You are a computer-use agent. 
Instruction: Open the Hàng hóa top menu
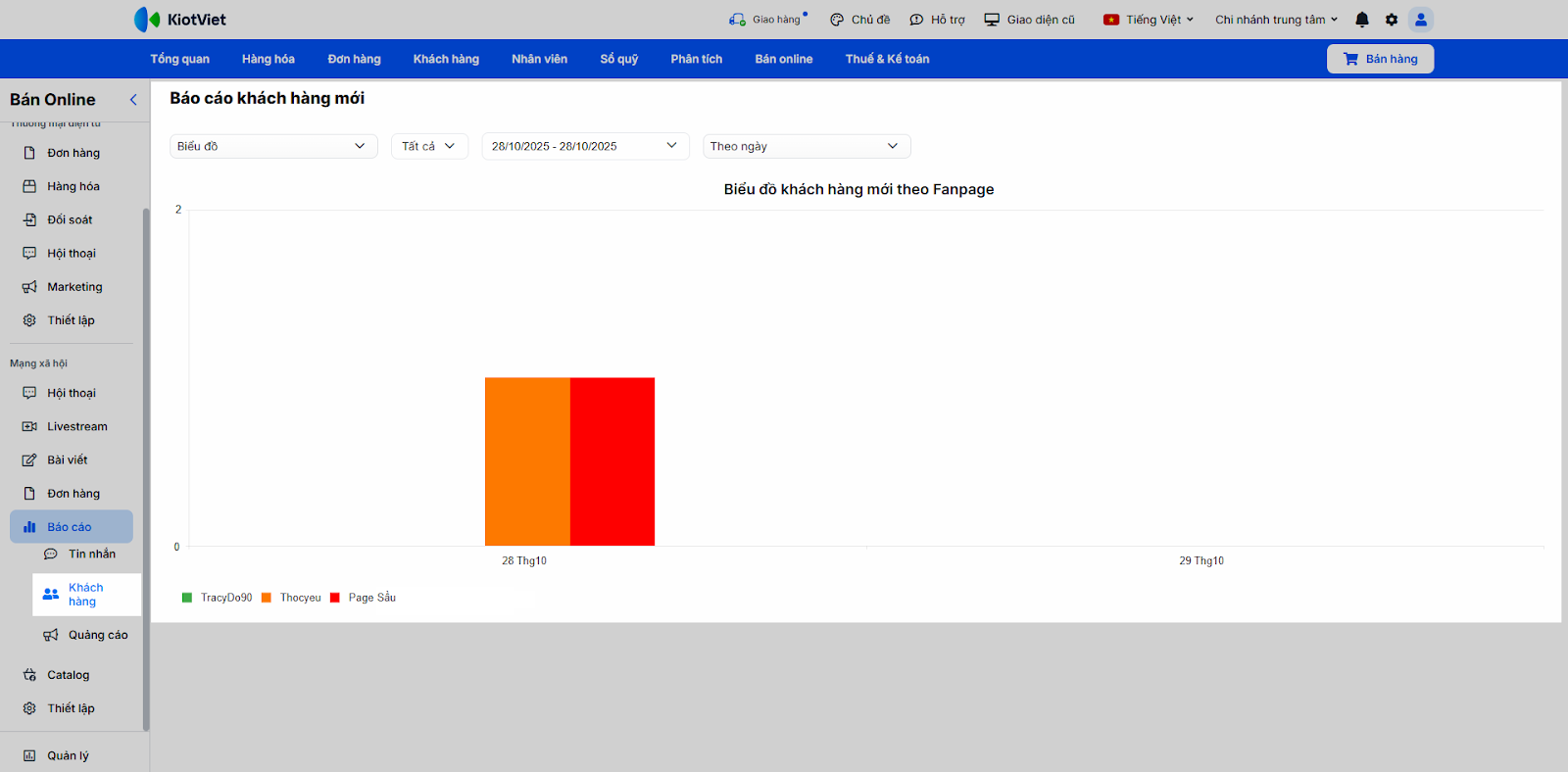coord(269,59)
